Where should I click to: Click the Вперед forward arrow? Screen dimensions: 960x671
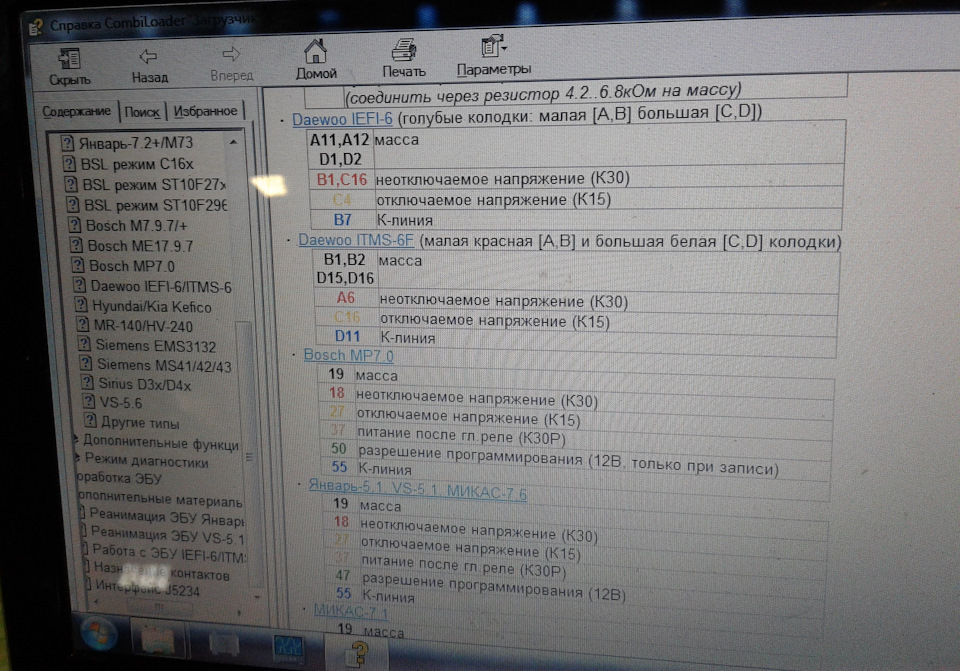tap(231, 64)
